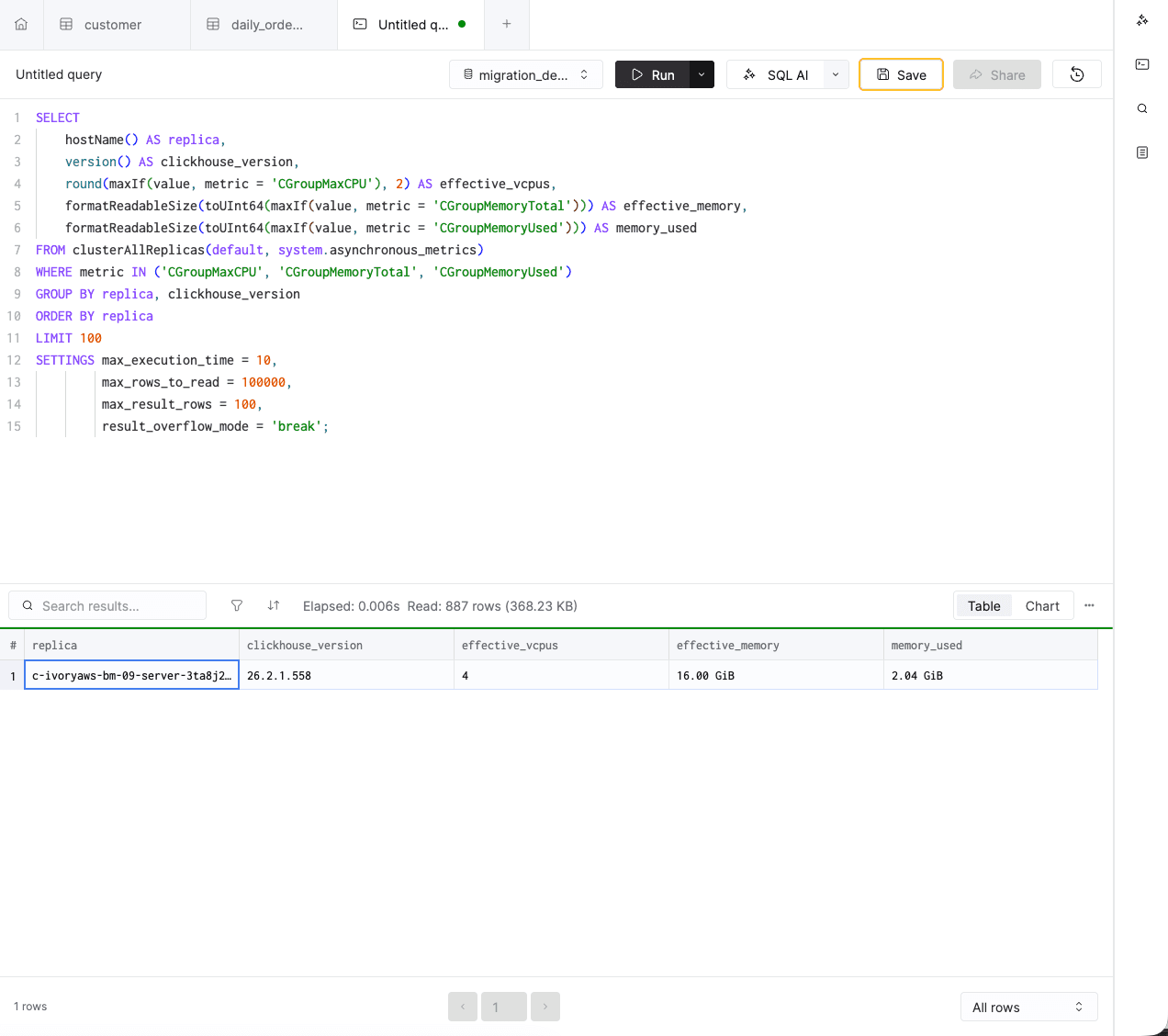Save the query
The image size is (1168, 1036).
(901, 74)
